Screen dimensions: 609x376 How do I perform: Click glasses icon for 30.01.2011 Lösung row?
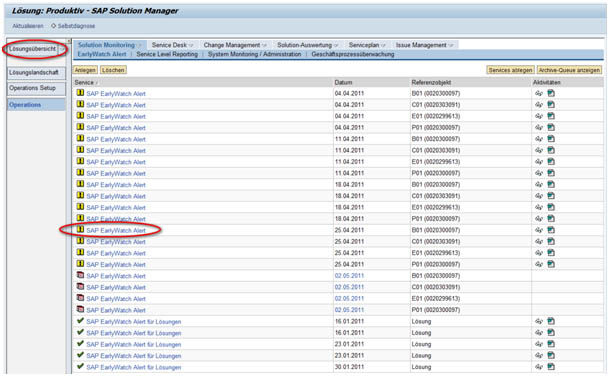coord(539,367)
